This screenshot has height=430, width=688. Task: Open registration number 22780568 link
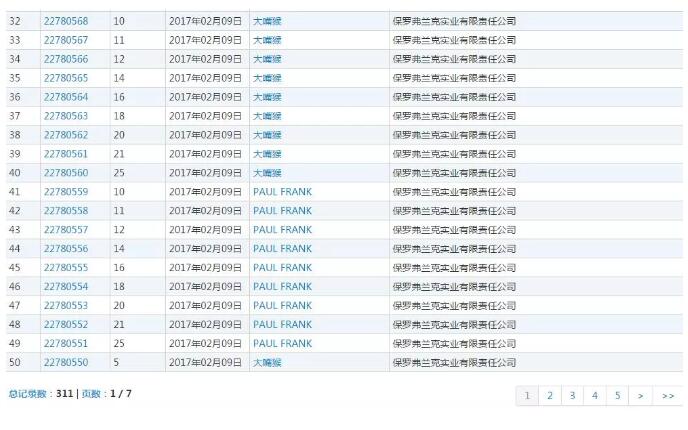[66, 21]
